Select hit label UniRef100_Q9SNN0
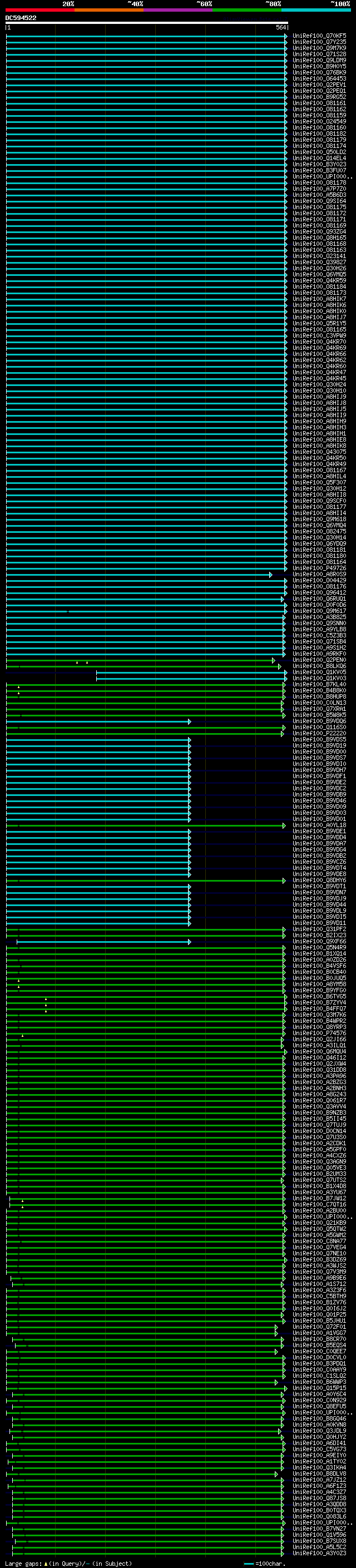The image size is (356, 1568). pos(319,623)
